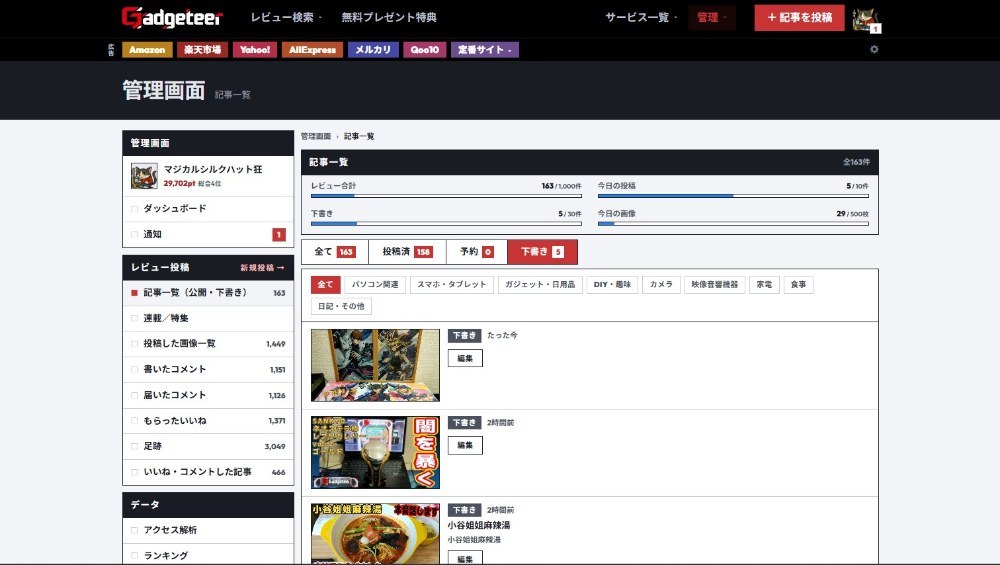1000x565 pixels.
Task: Click the AliExpress shortcut badge
Action: tap(312, 50)
